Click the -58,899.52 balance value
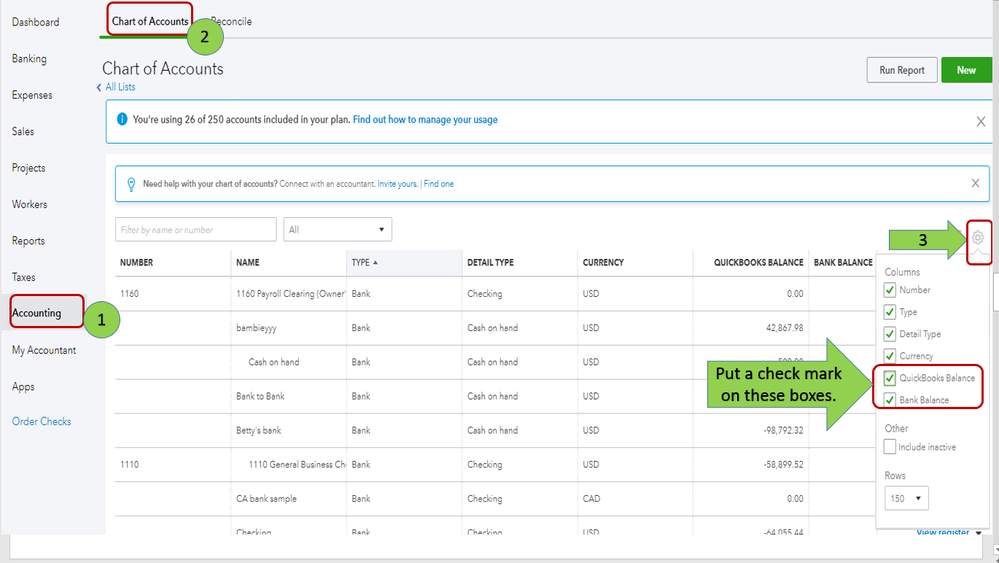 (783, 464)
